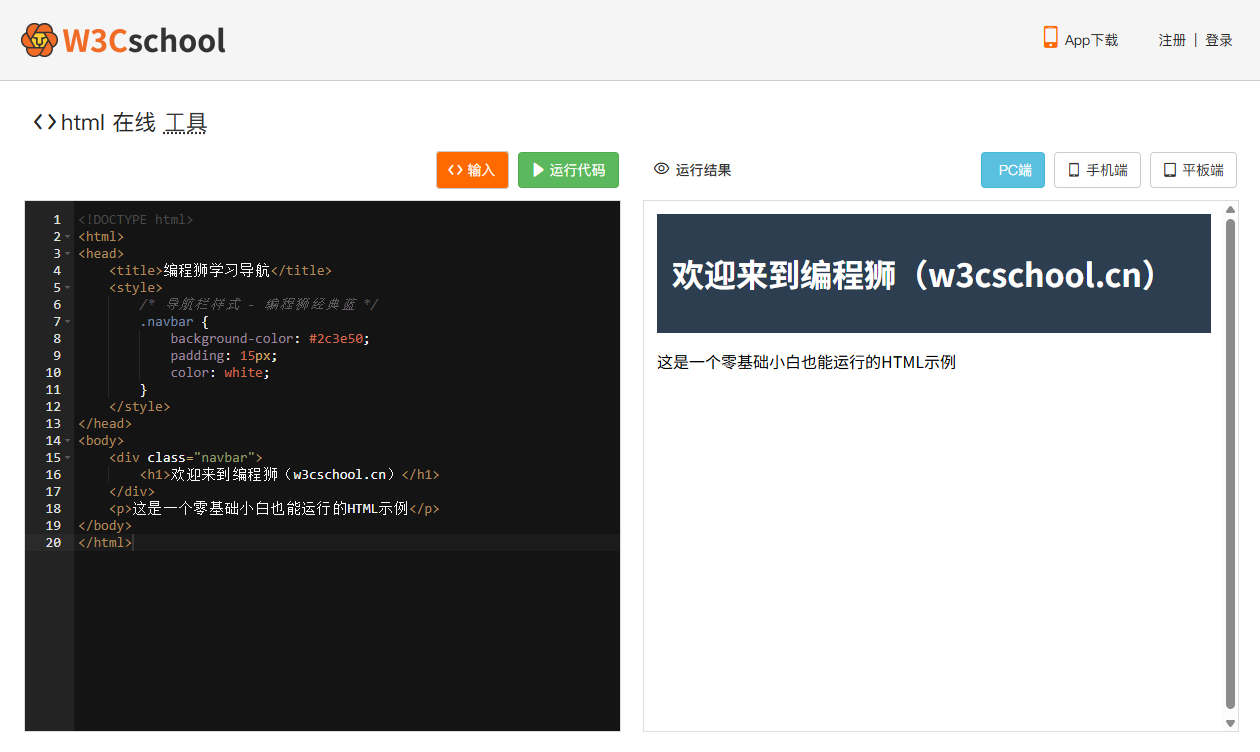The image size is (1260, 752).
Task: Collapse the html tag fold arrow on line 2
Action: 68,237
